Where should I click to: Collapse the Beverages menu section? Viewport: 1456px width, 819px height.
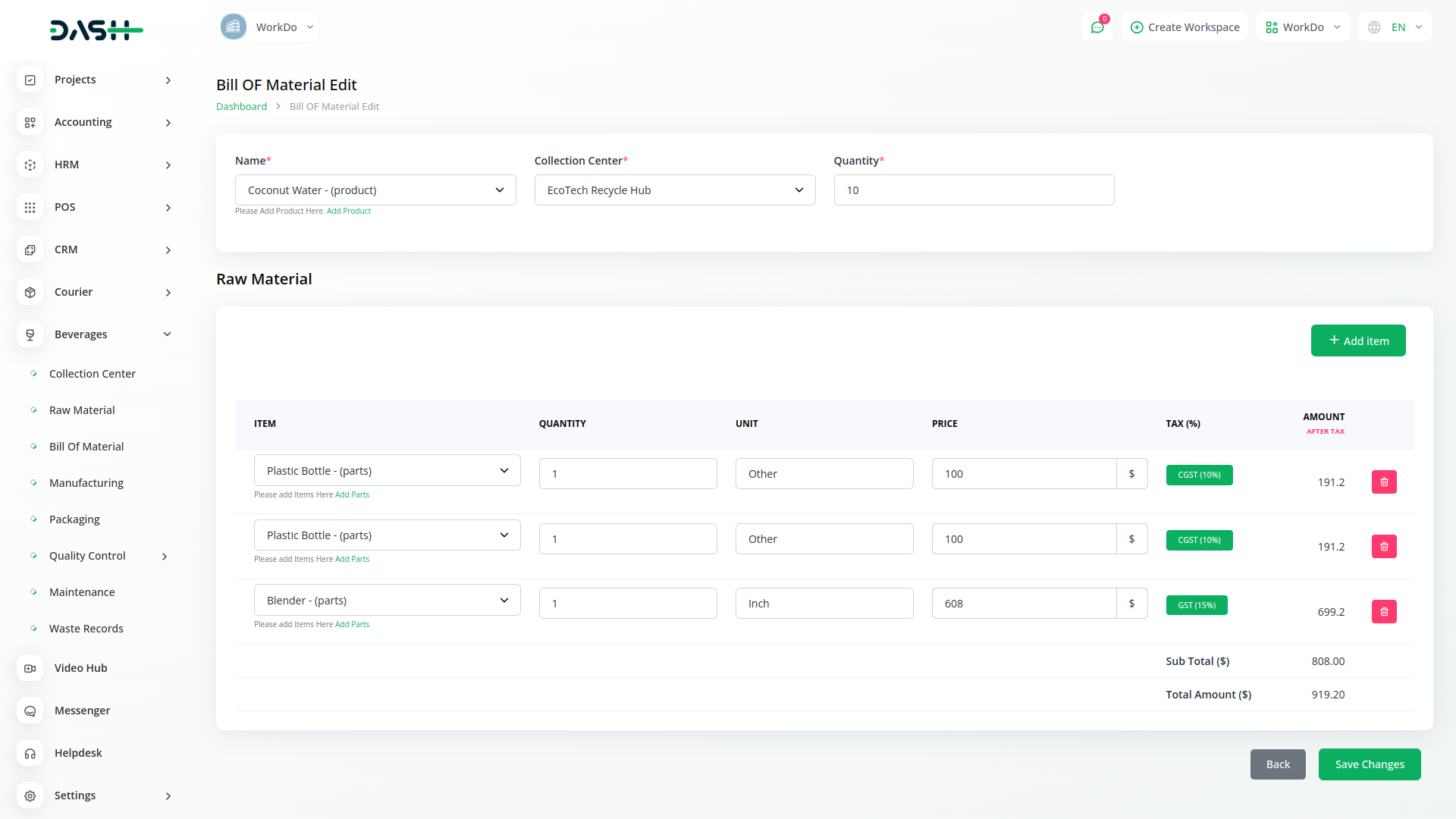coord(167,334)
